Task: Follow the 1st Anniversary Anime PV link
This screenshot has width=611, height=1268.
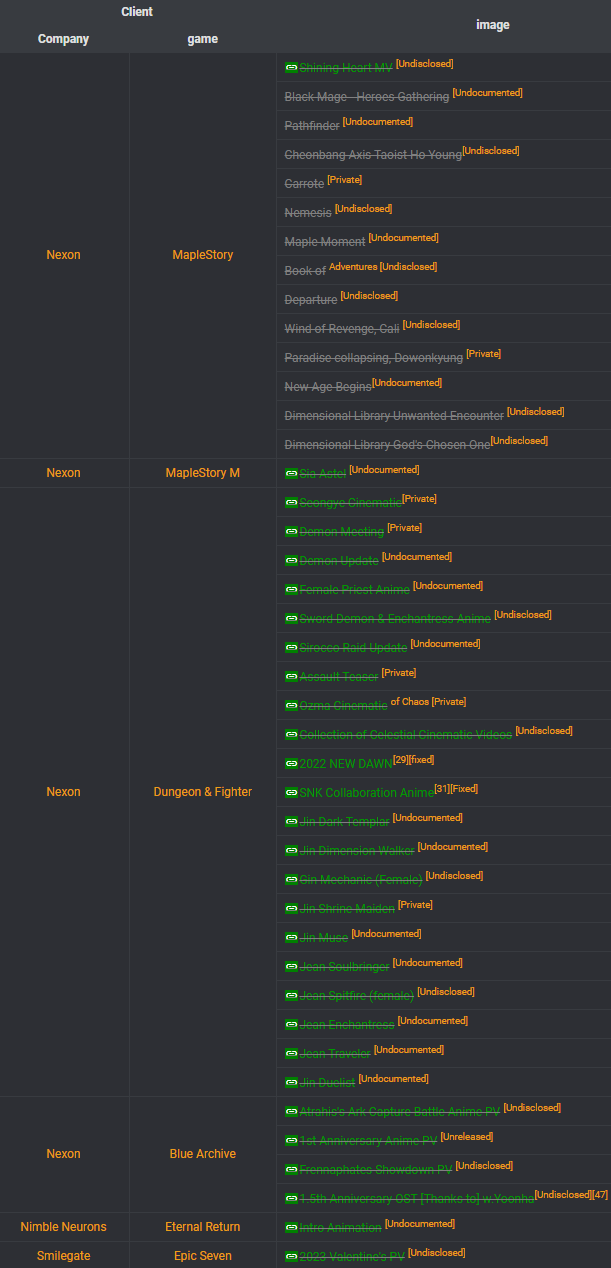Action: [368, 1141]
